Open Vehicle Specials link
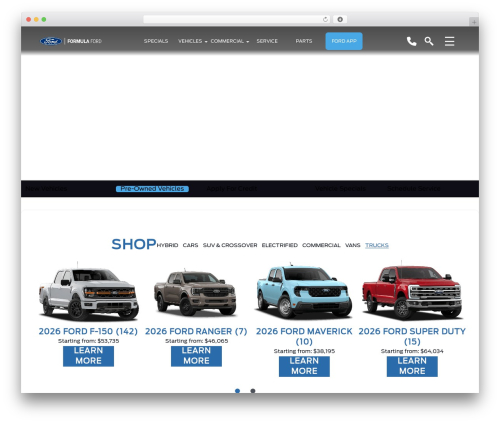The width and height of the screenshot is (500, 423). (340, 189)
